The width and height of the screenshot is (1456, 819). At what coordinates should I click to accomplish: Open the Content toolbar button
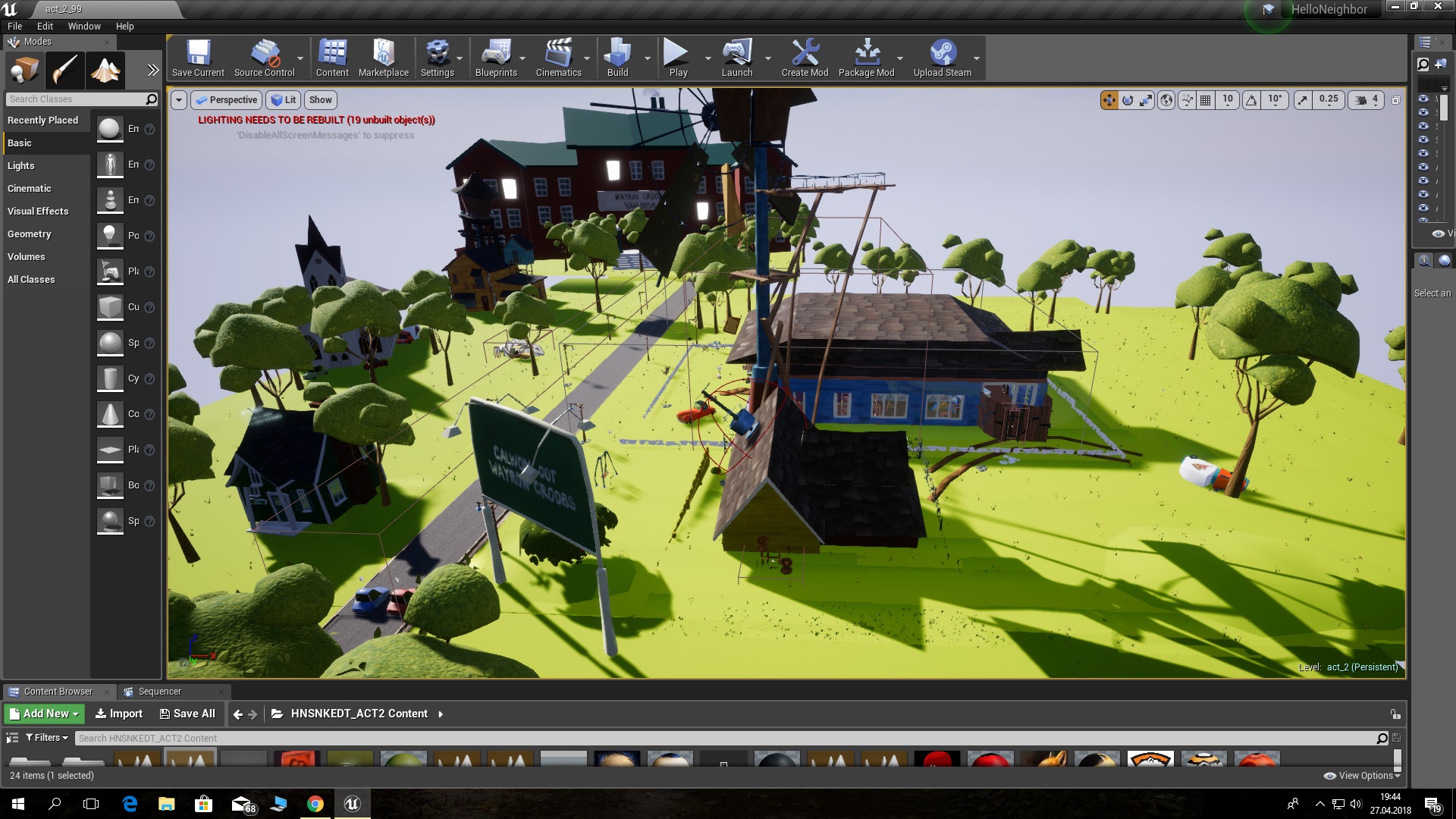[332, 58]
